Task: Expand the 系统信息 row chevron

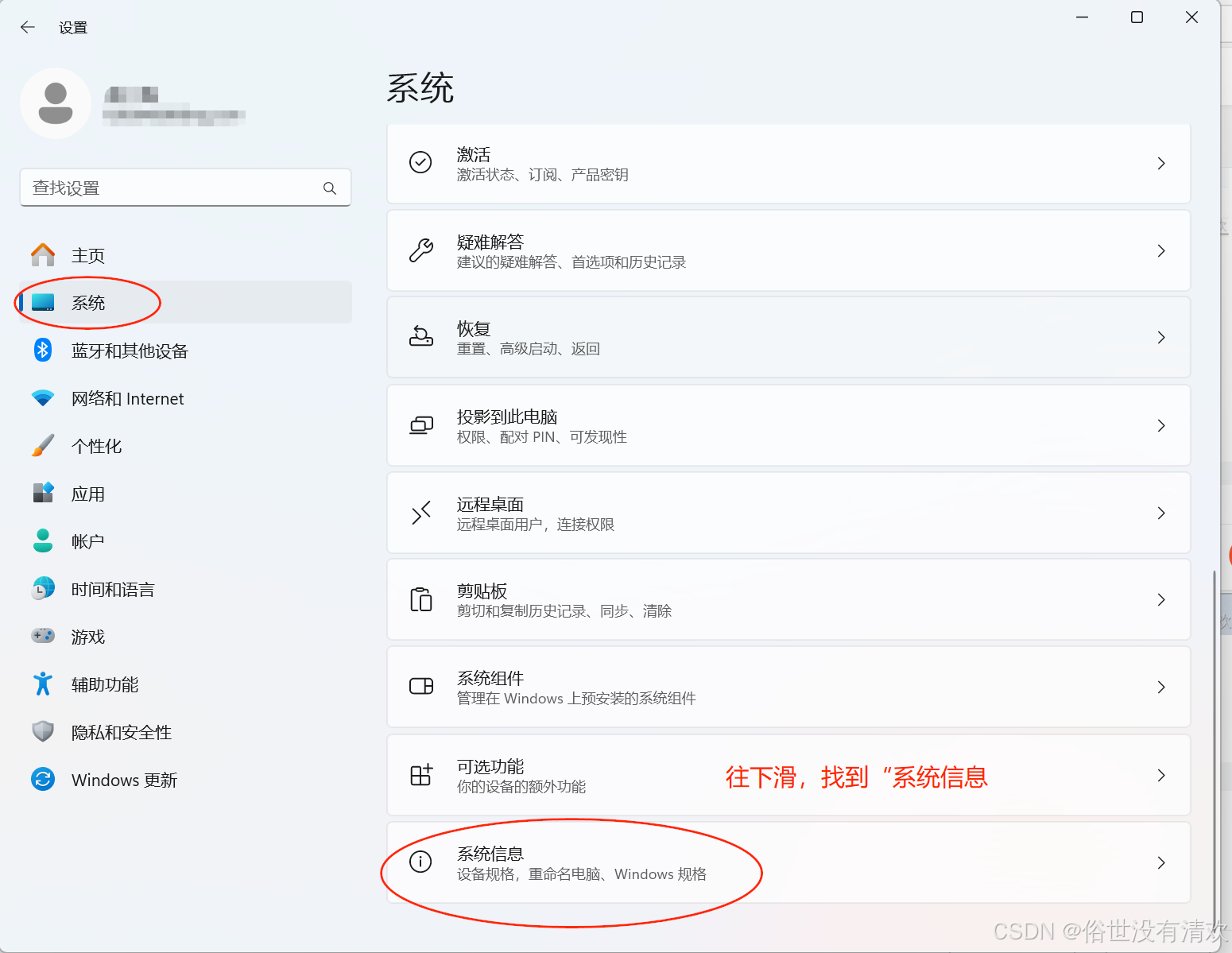Action: click(x=1161, y=862)
